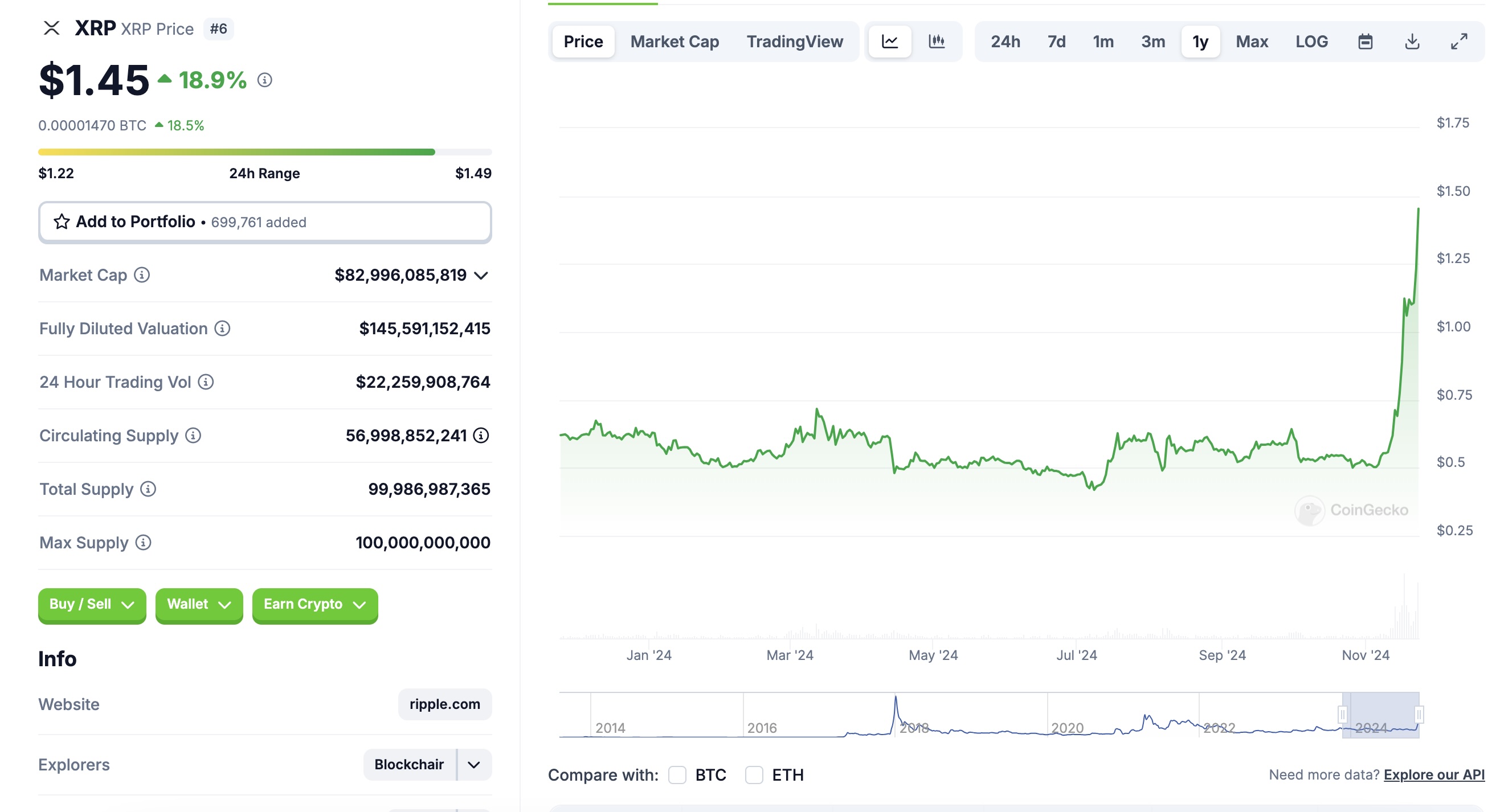The height and width of the screenshot is (812, 1496).
Task: Select the 1y time range
Action: point(1200,41)
